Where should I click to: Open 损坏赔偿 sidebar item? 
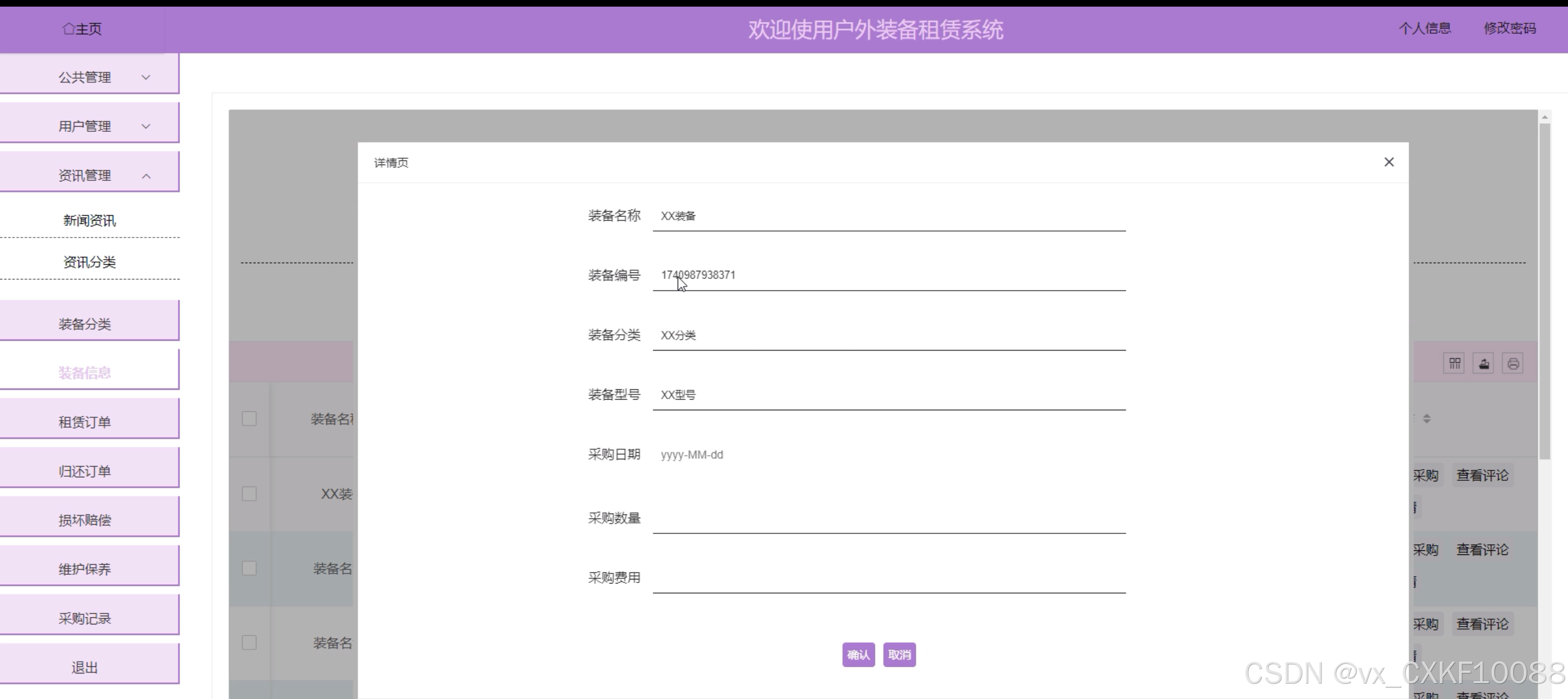click(89, 517)
